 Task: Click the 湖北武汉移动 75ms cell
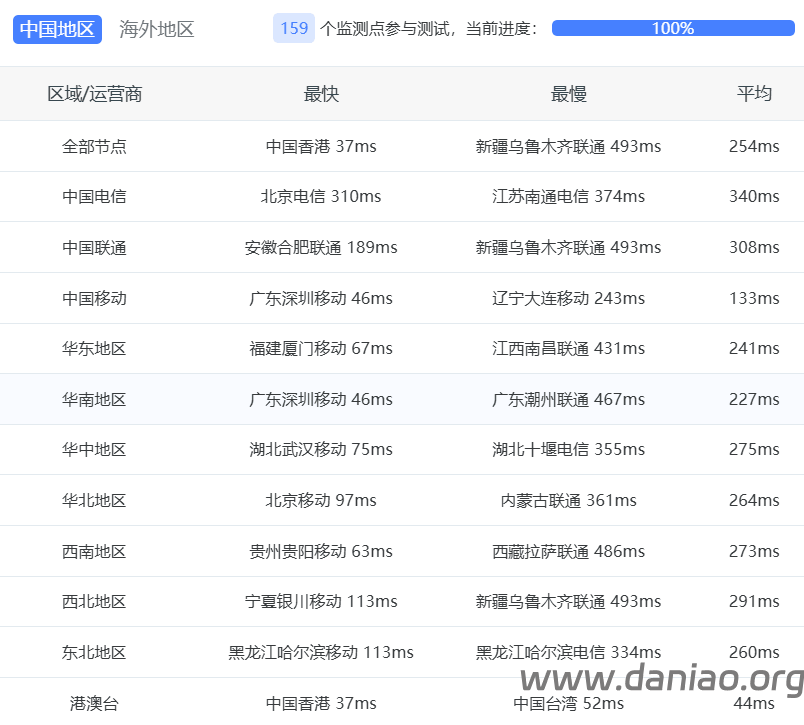(x=321, y=450)
